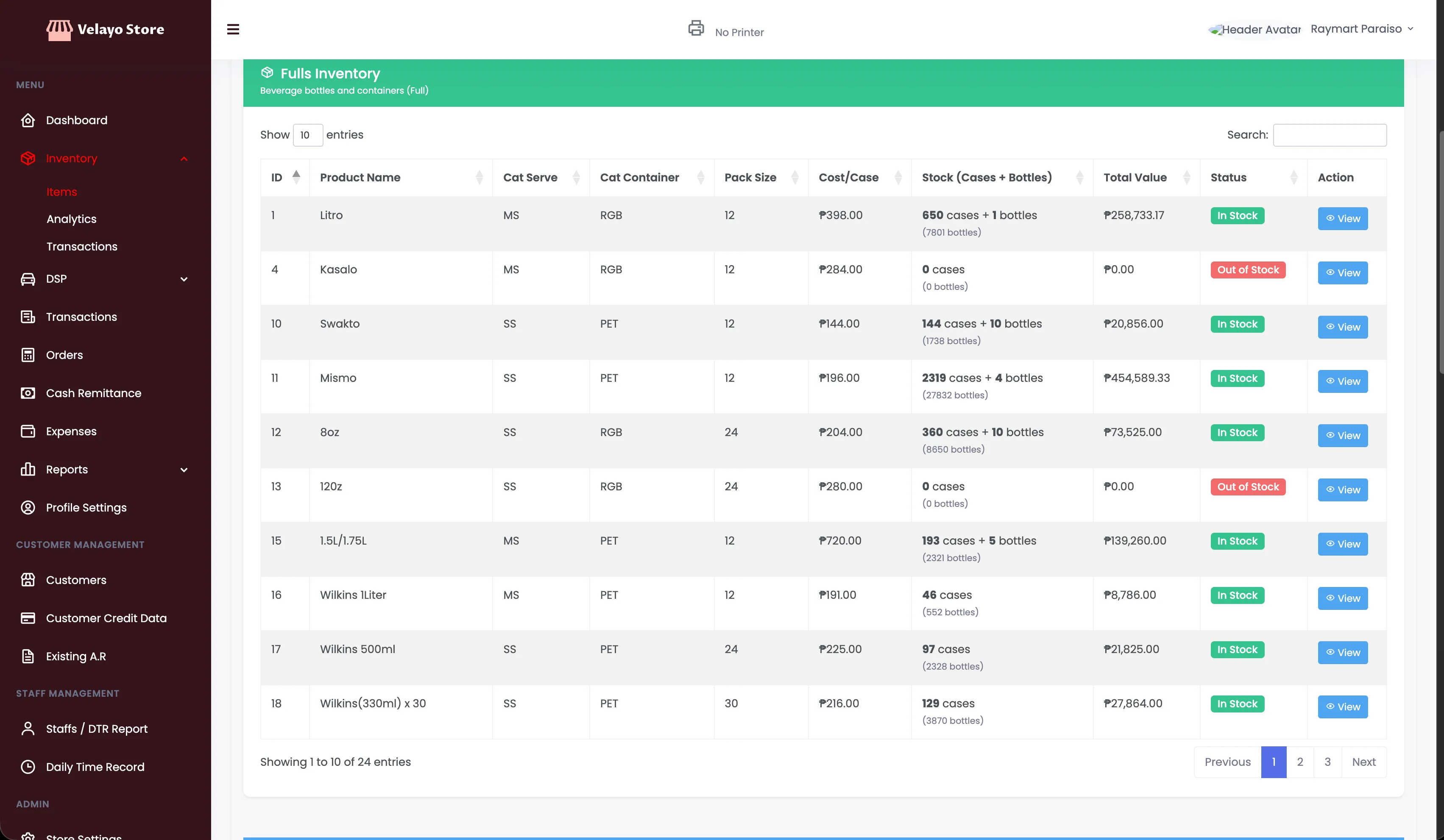Click the Profile Settings user icon

click(28, 508)
